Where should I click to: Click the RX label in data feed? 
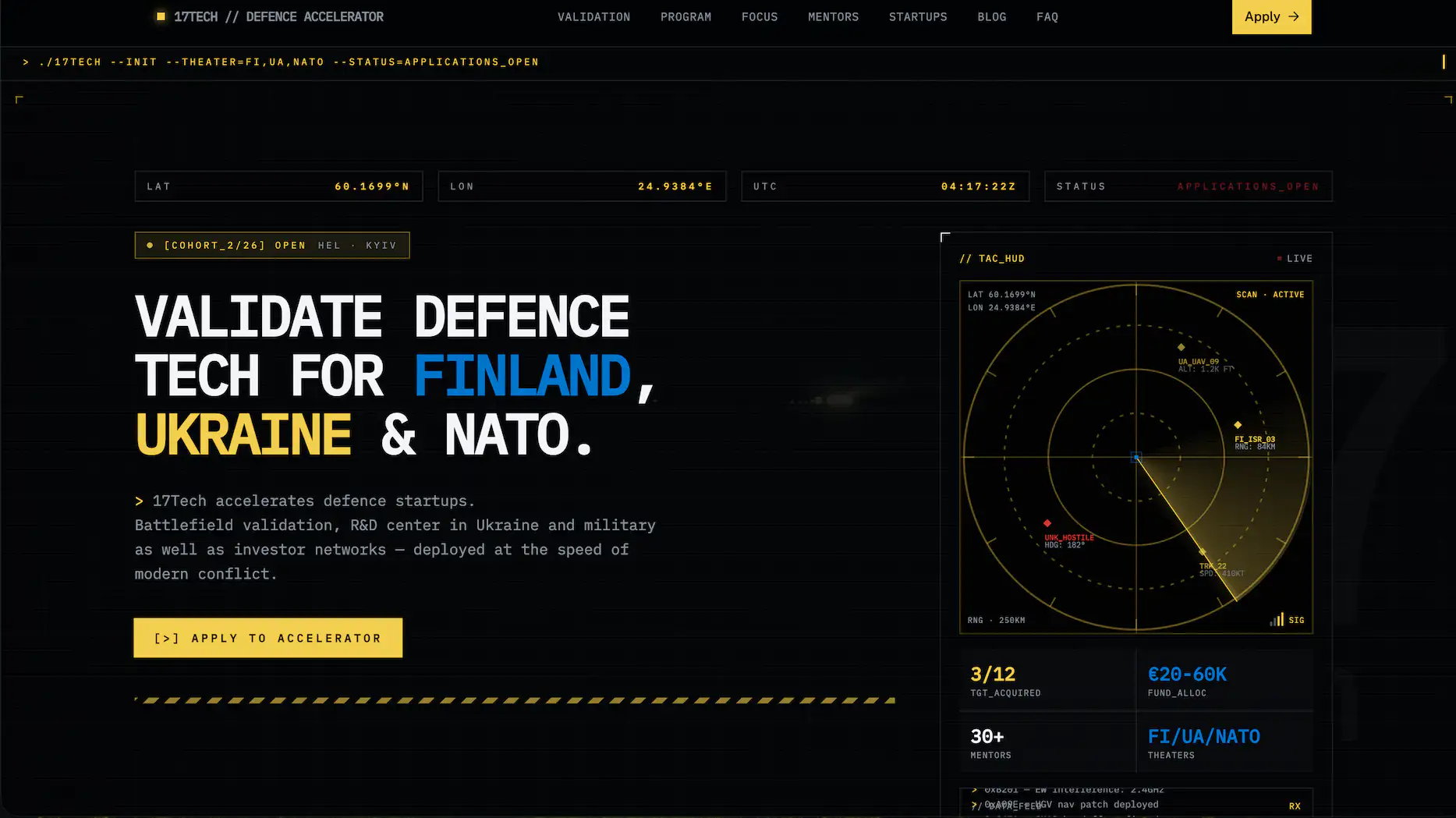tap(1295, 806)
